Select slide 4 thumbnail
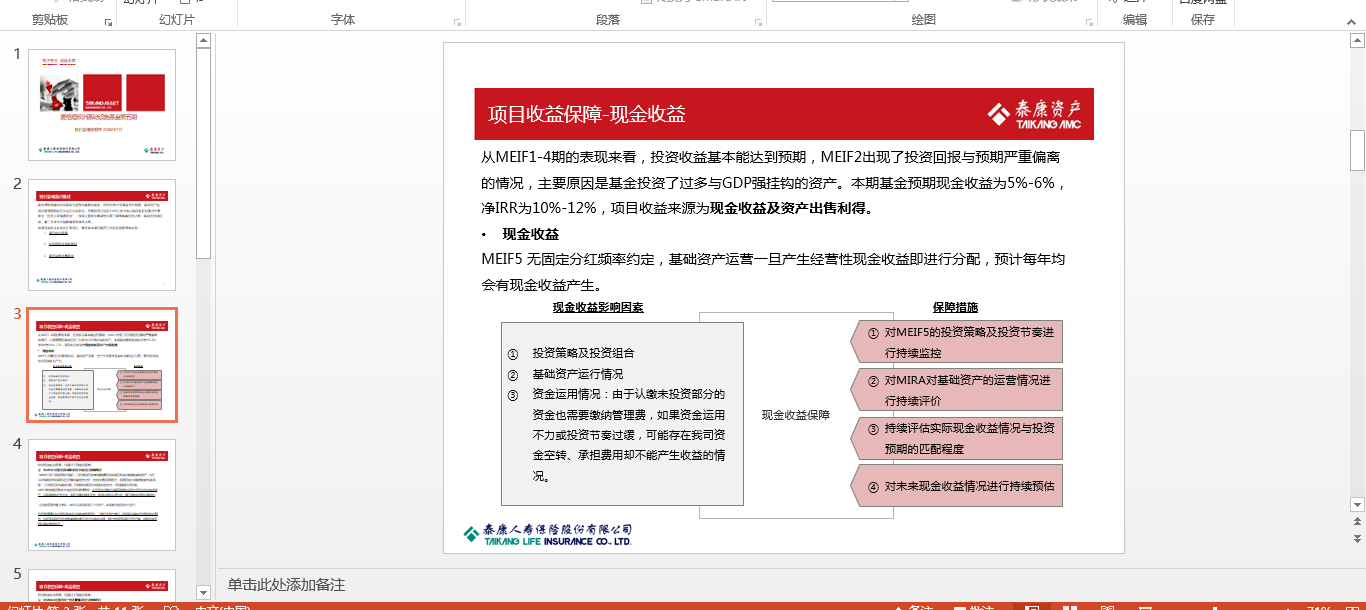 102,495
